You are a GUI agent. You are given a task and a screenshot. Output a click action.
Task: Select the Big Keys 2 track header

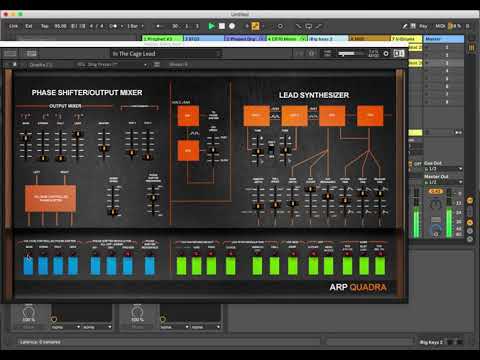(x=328, y=39)
